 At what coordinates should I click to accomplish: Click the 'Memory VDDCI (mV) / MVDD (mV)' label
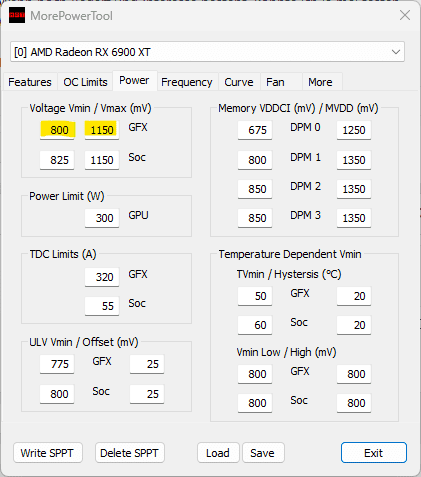pos(298,108)
